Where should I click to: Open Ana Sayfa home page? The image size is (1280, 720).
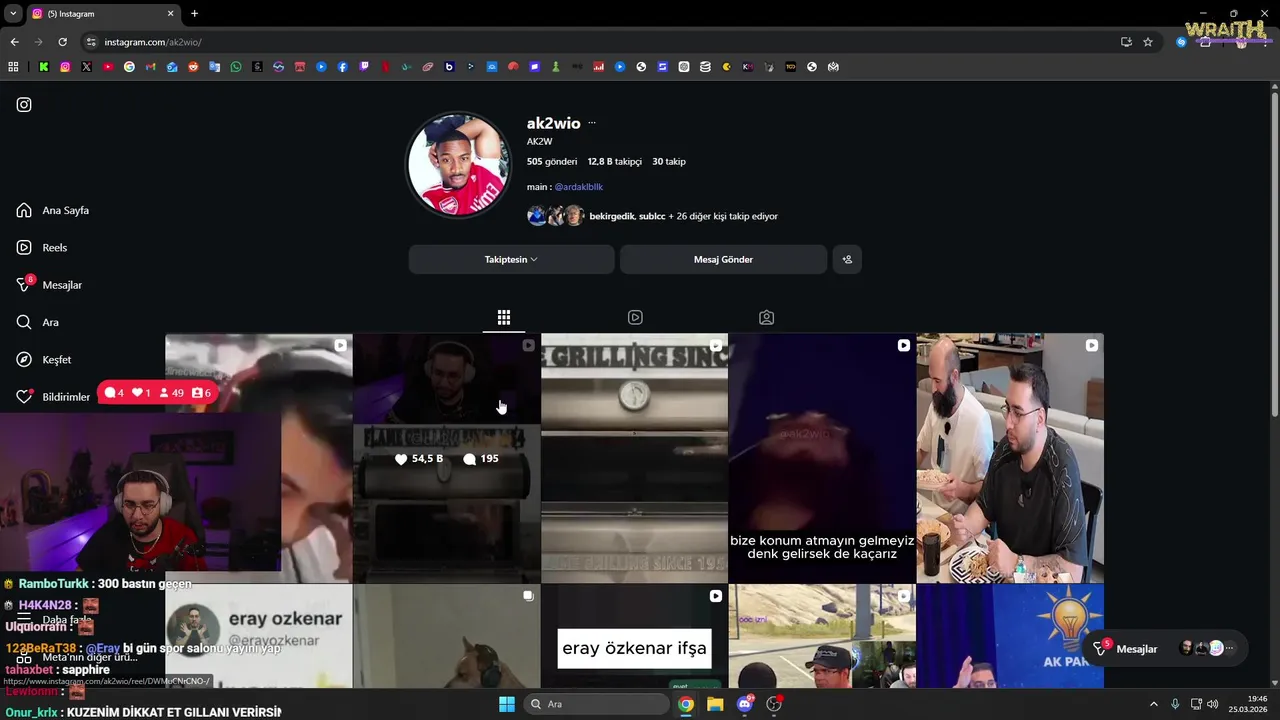coord(53,211)
